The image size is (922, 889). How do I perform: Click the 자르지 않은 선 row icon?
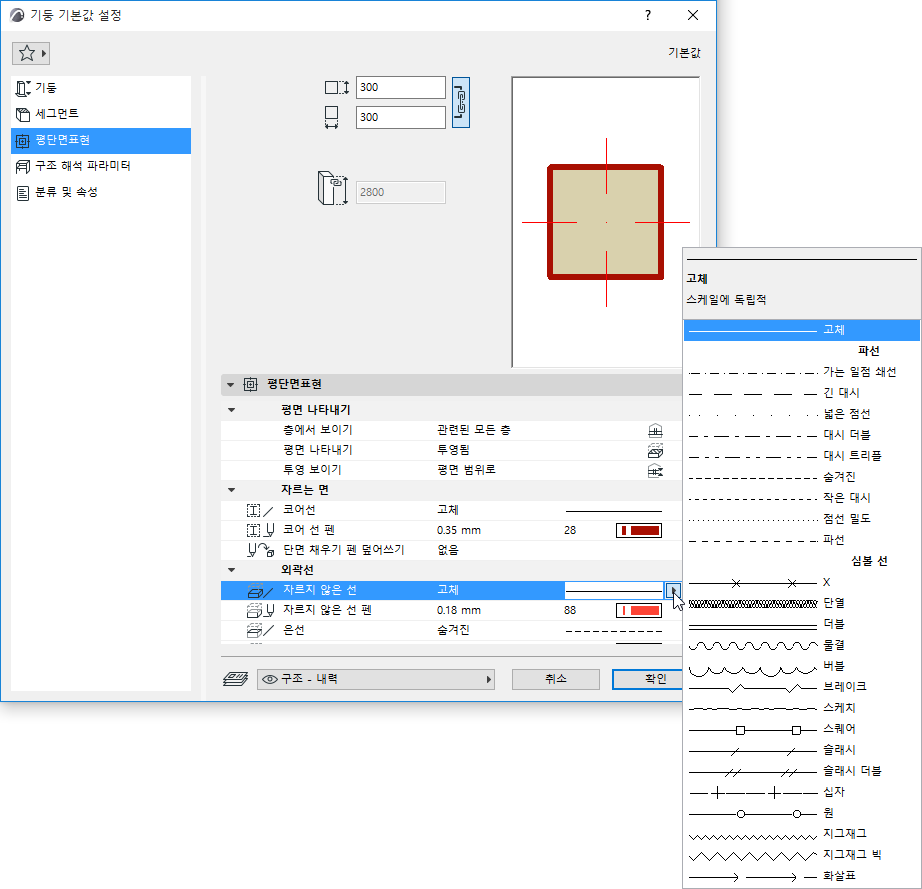click(260, 590)
